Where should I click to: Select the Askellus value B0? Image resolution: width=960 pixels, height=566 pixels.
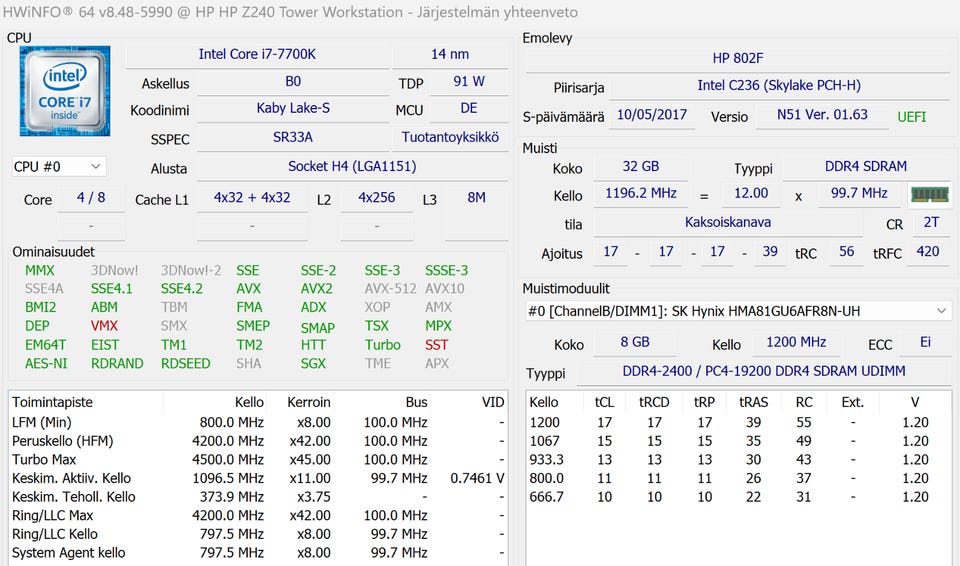pyautogui.click(x=293, y=82)
